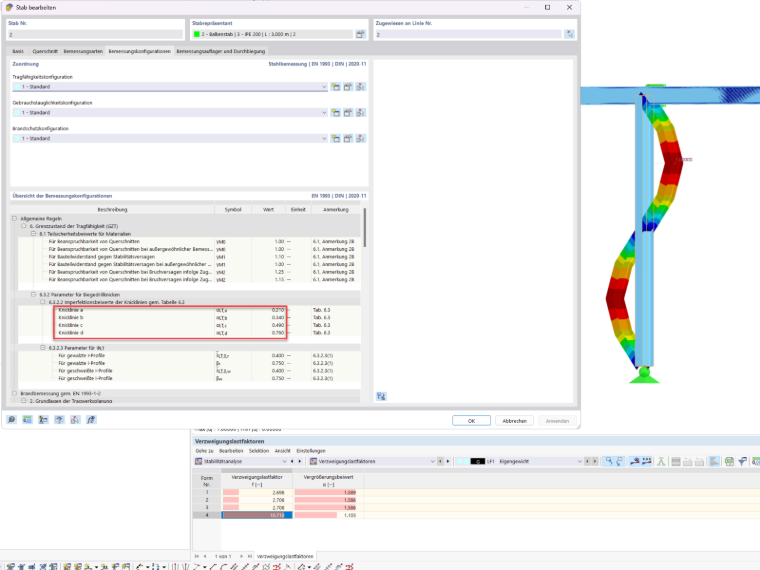Click the select-assign icon beside Brandschutzkonfiguration
760x570 pixels.
tap(360, 138)
